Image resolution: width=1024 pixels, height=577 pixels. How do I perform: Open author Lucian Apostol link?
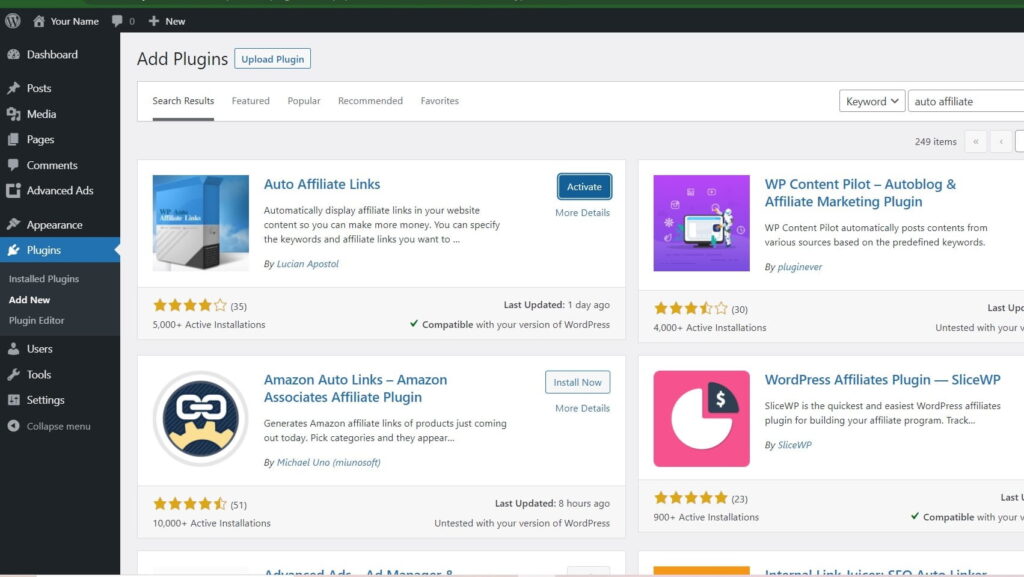point(308,264)
